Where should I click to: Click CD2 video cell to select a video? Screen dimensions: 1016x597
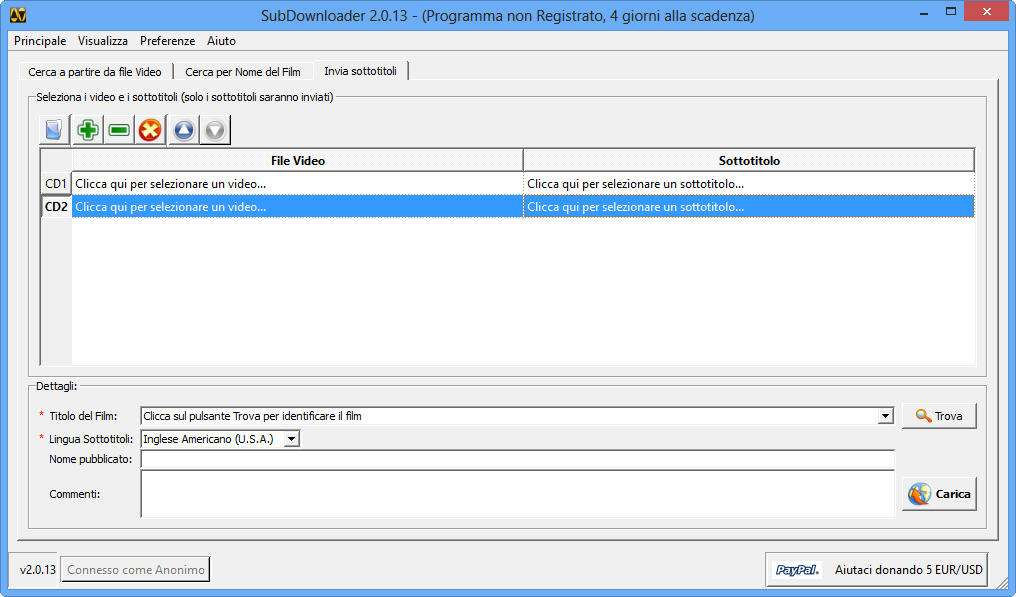tap(297, 207)
